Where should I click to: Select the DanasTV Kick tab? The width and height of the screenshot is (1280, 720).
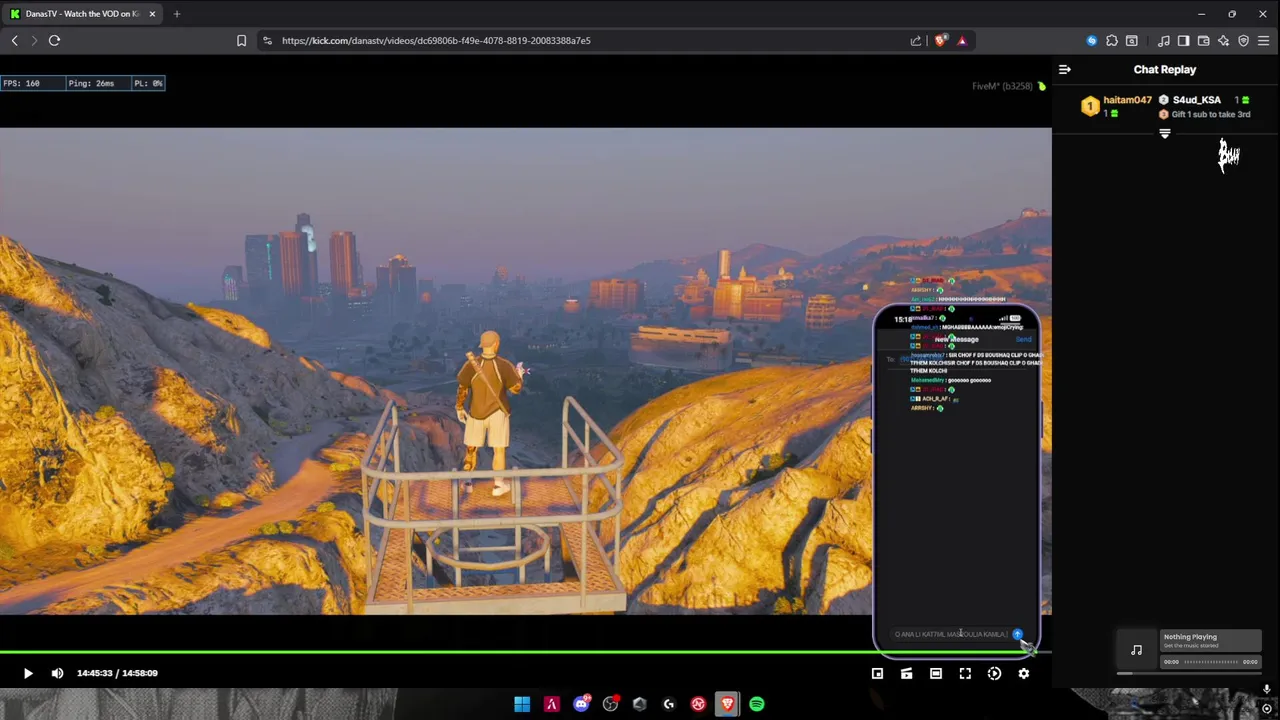pyautogui.click(x=80, y=14)
